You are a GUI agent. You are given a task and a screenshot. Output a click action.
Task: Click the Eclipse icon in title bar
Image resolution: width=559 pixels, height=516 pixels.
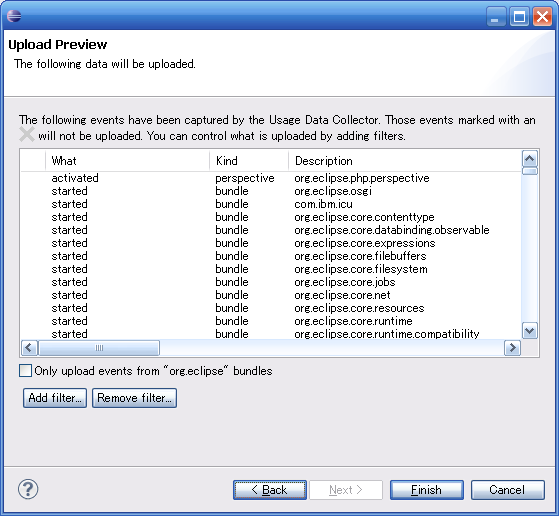click(x=14, y=16)
